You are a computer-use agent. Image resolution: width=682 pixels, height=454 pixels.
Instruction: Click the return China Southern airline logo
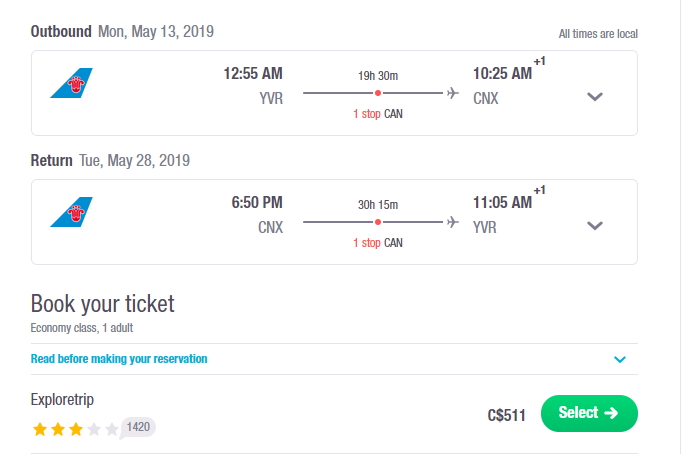[71, 212]
